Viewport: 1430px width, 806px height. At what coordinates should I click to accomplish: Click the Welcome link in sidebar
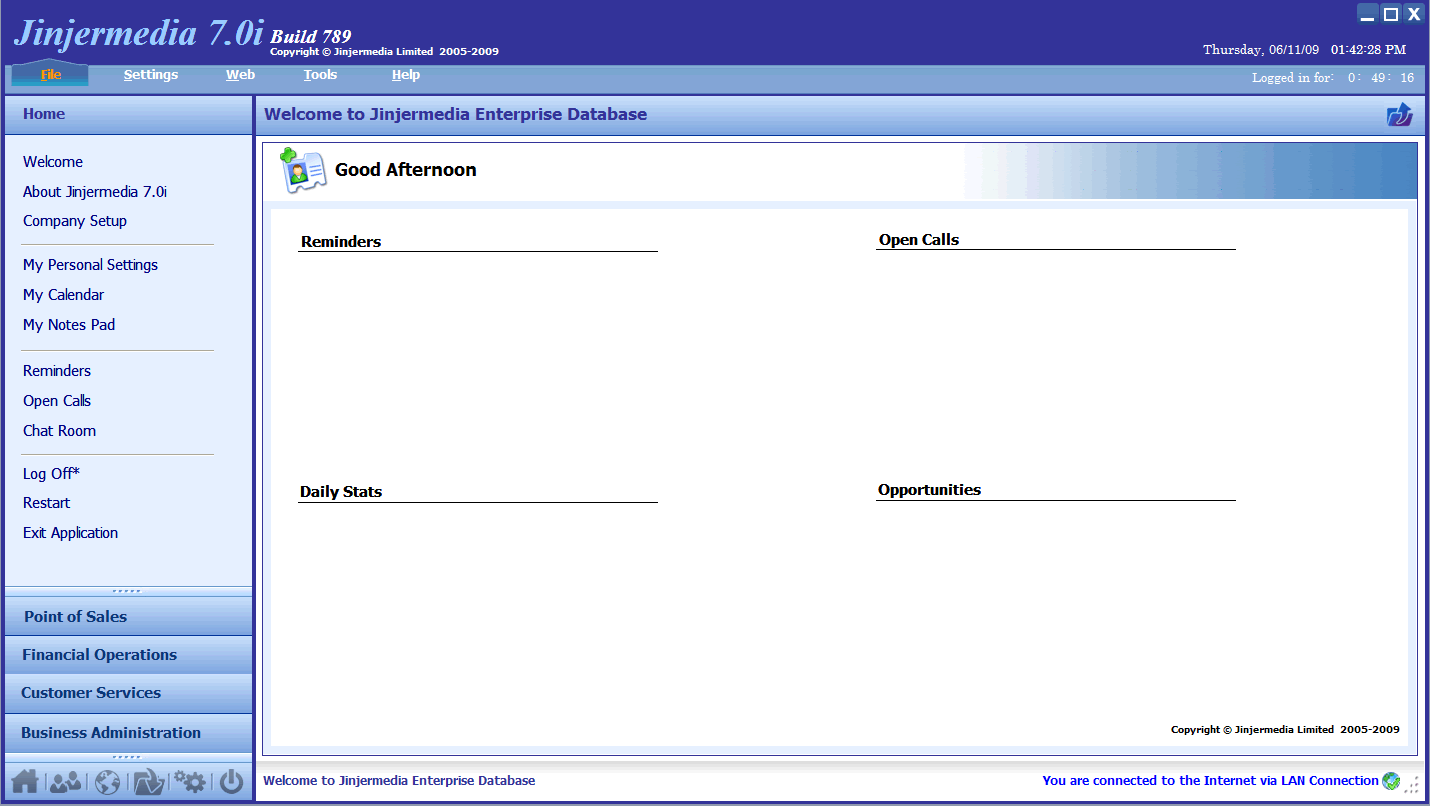pyautogui.click(x=53, y=162)
